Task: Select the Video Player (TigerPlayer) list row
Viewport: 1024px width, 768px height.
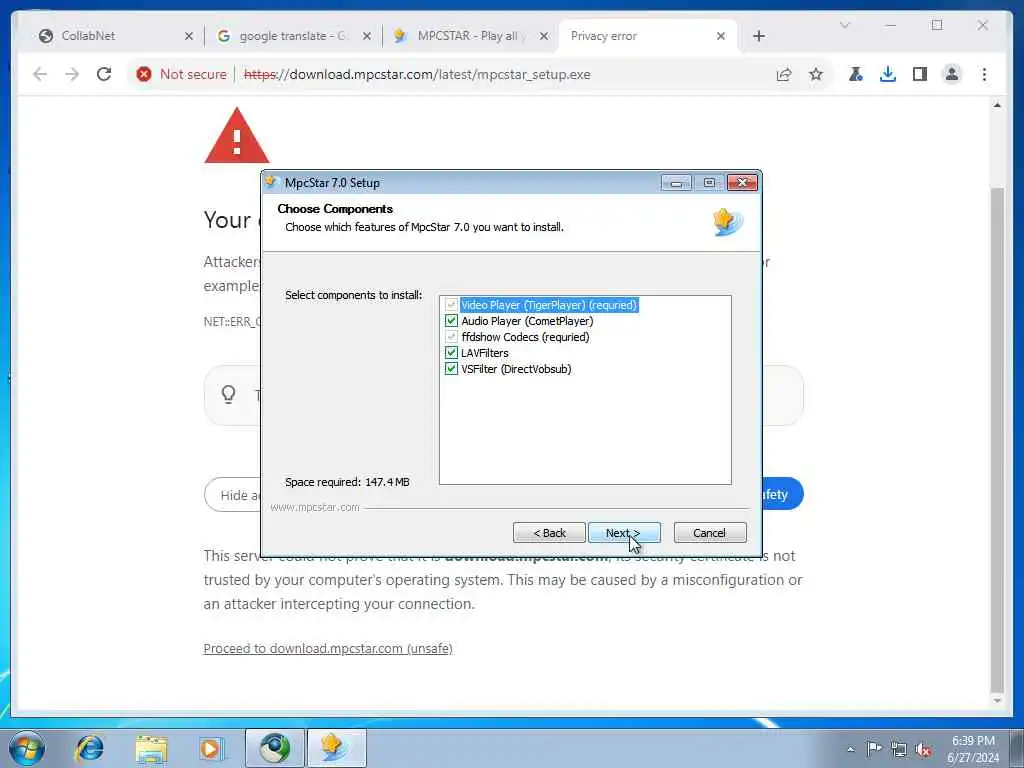Action: [x=549, y=305]
